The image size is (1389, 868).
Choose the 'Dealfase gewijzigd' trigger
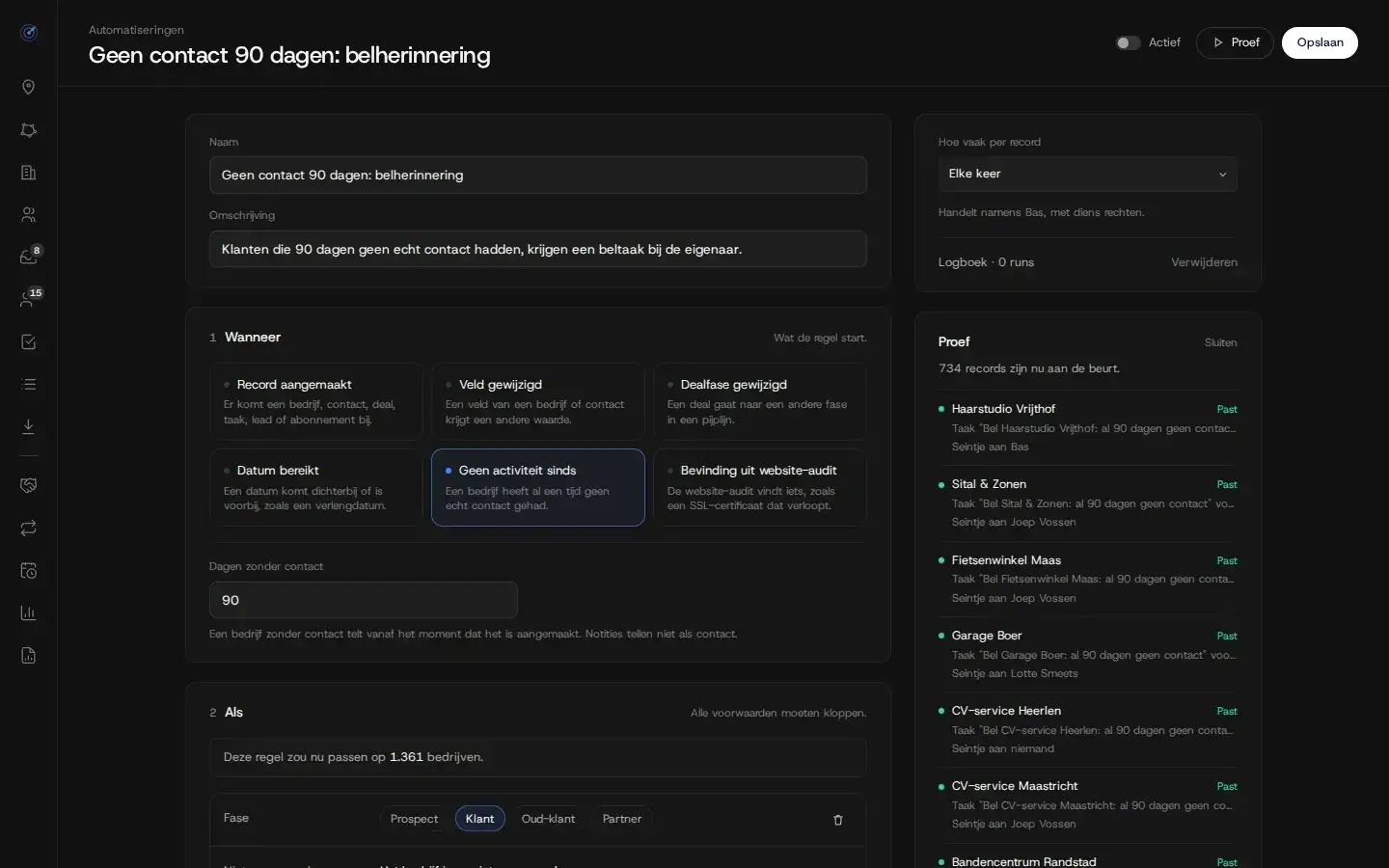pyautogui.click(x=760, y=402)
